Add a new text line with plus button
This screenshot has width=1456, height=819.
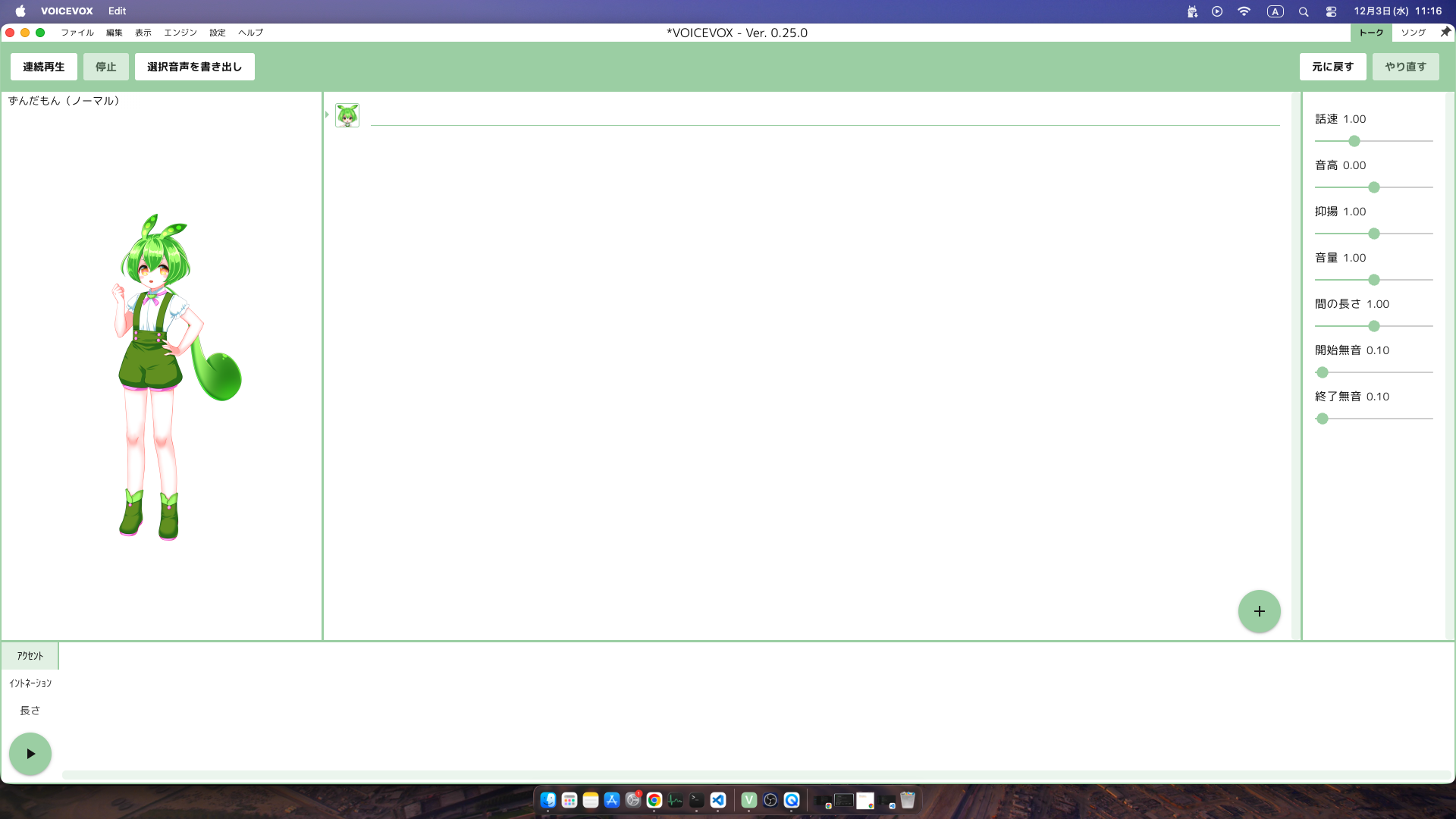1259,611
